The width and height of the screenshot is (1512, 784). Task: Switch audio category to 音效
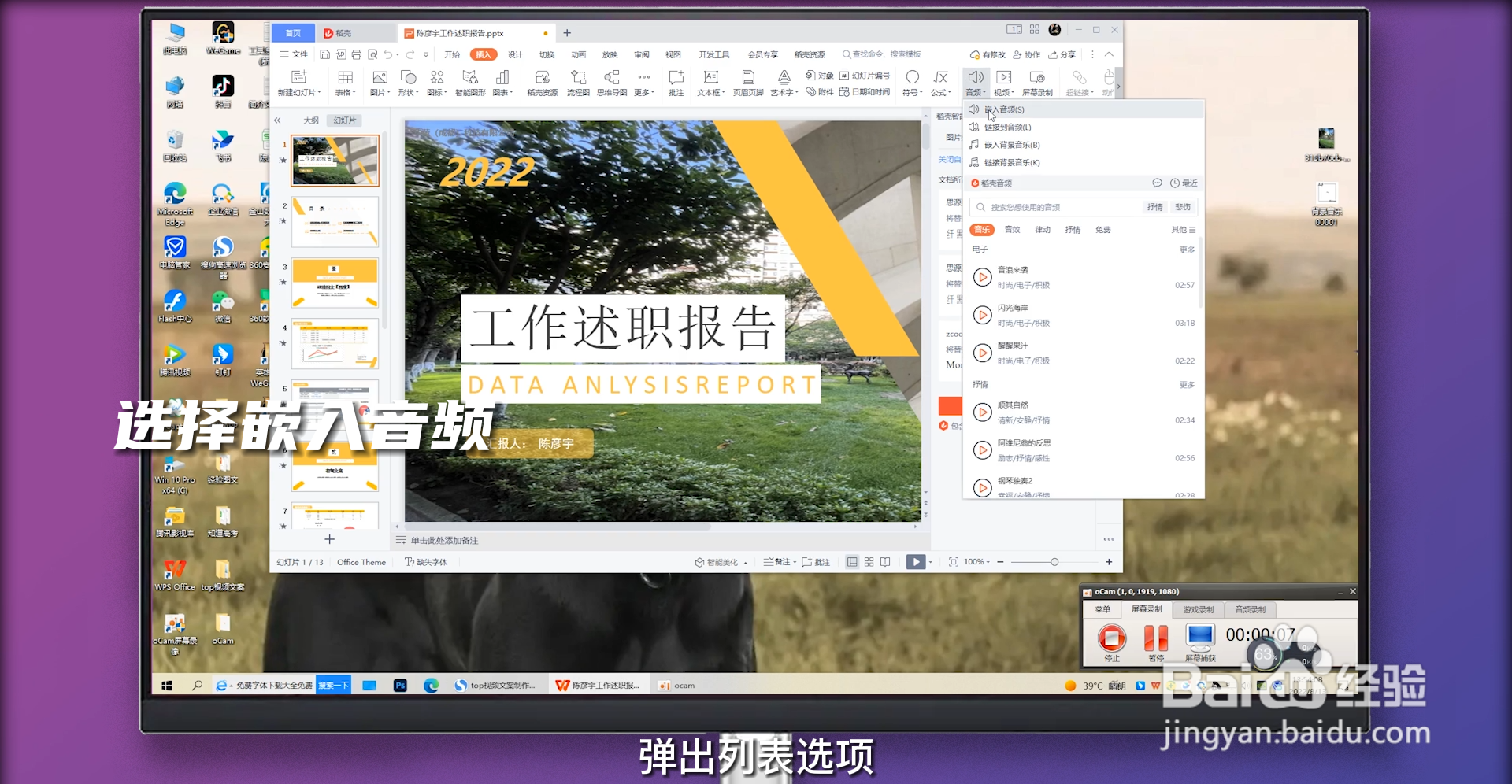[x=1012, y=229]
